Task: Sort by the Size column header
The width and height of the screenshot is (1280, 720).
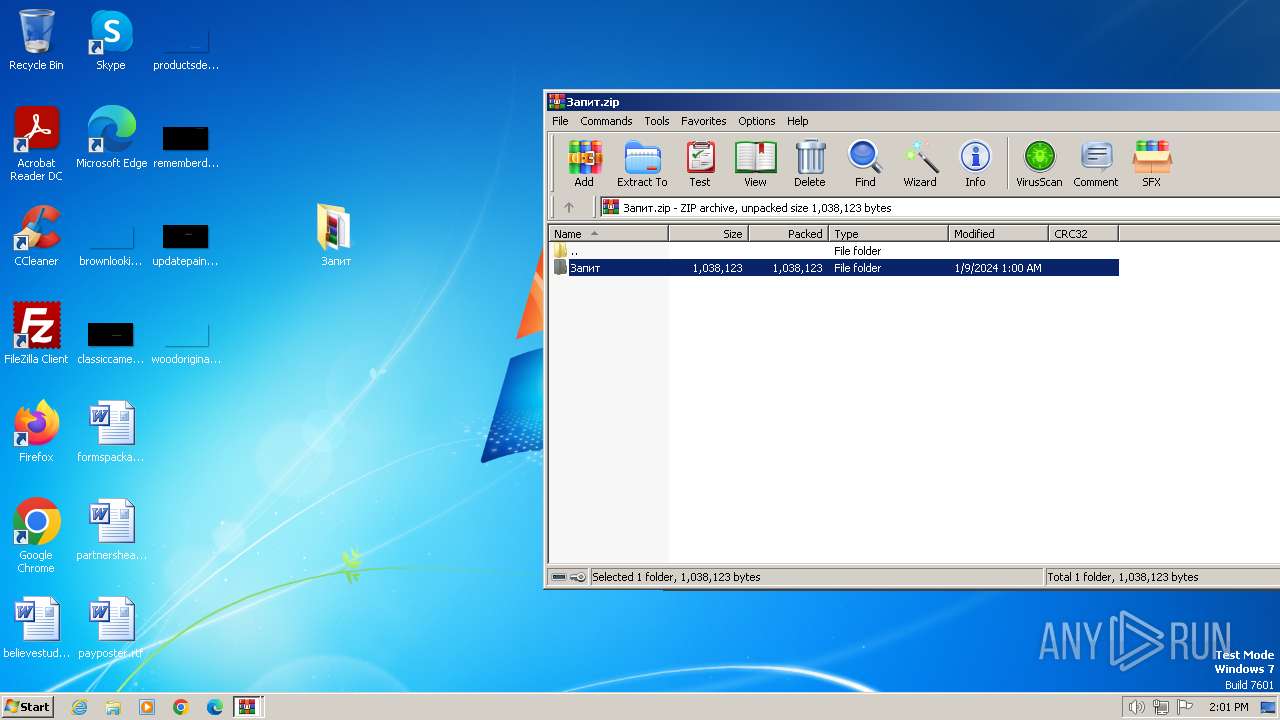Action: coord(708,234)
